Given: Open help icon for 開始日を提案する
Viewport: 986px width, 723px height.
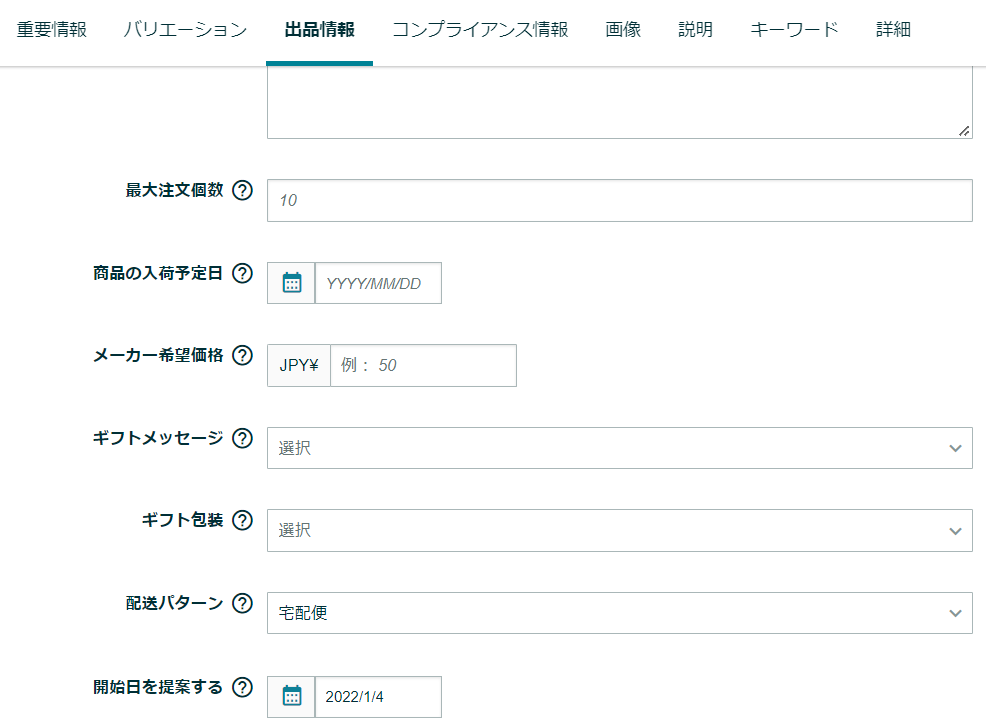Looking at the screenshot, I should coord(242,687).
